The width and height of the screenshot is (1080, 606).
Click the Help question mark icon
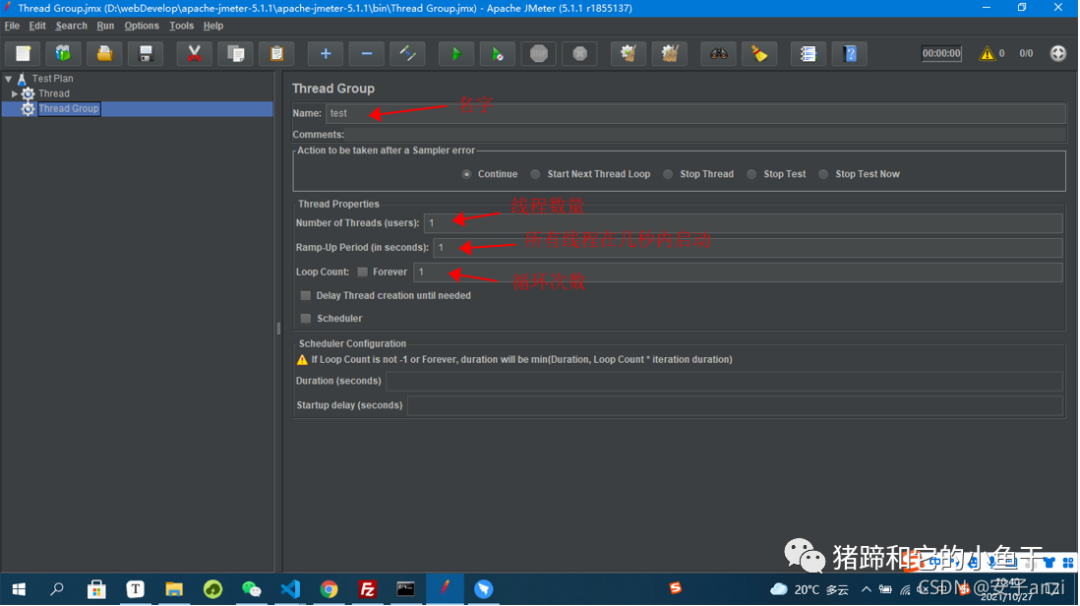(x=850, y=54)
